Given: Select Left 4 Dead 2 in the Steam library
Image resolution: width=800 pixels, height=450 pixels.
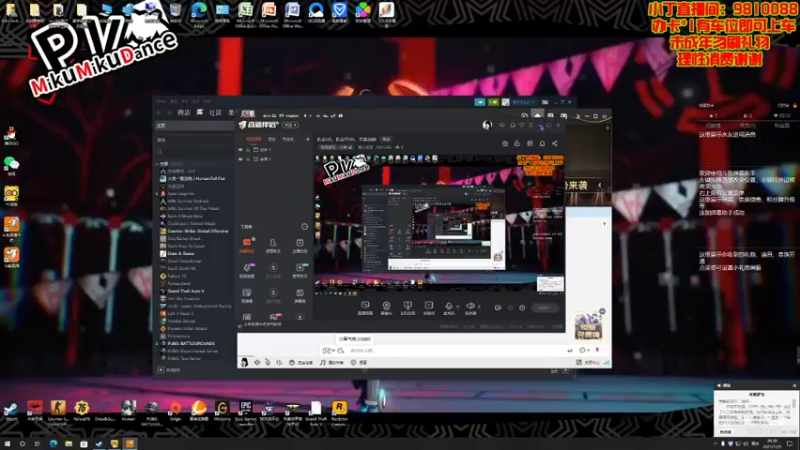Looking at the screenshot, I should tap(177, 313).
